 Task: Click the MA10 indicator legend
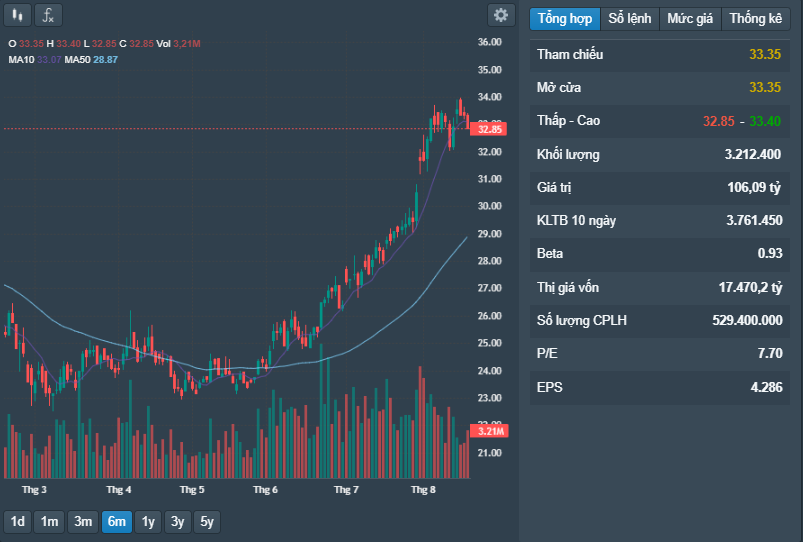(35, 59)
